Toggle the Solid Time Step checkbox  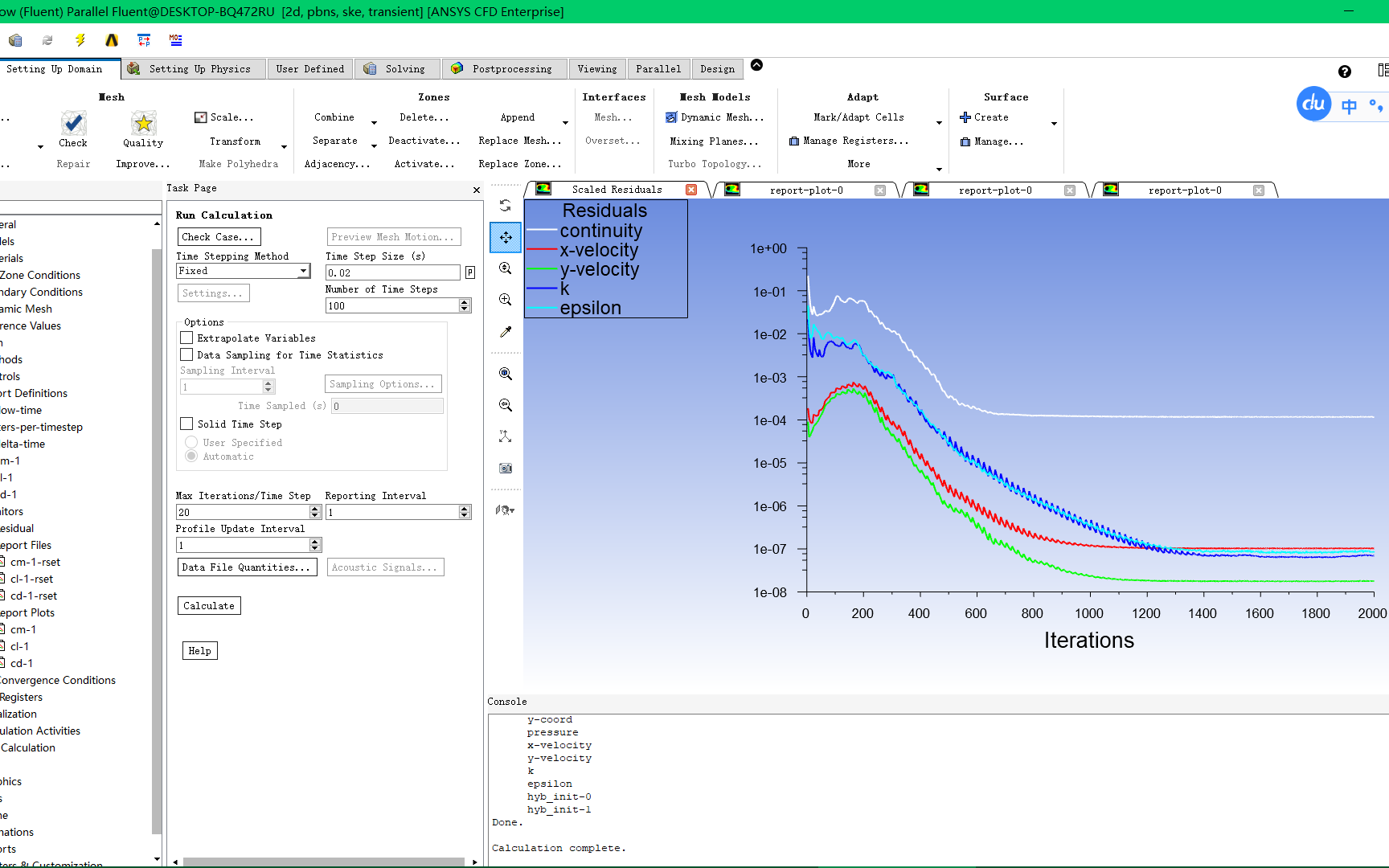187,424
